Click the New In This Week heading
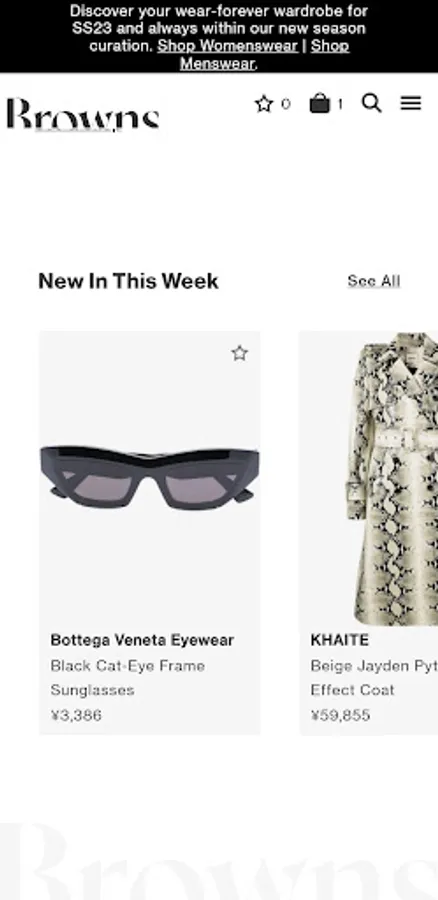 [128, 281]
